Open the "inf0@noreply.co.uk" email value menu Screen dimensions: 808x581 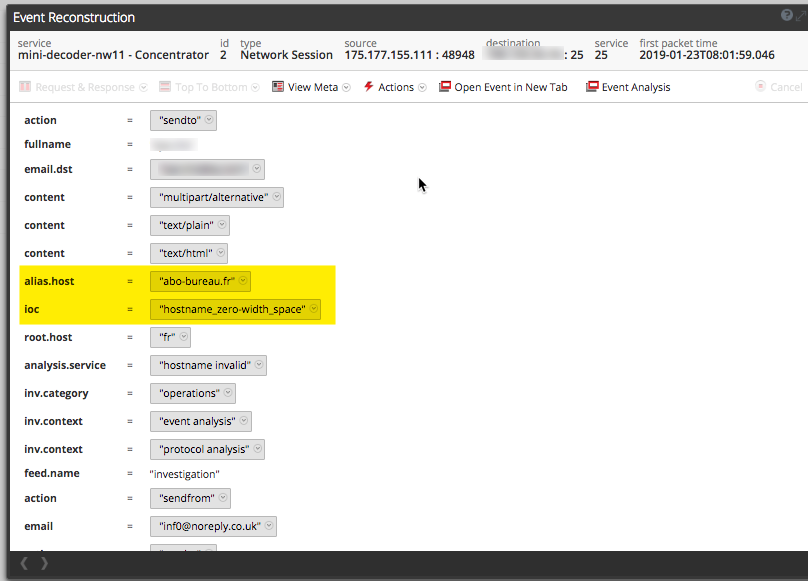tap(268, 527)
